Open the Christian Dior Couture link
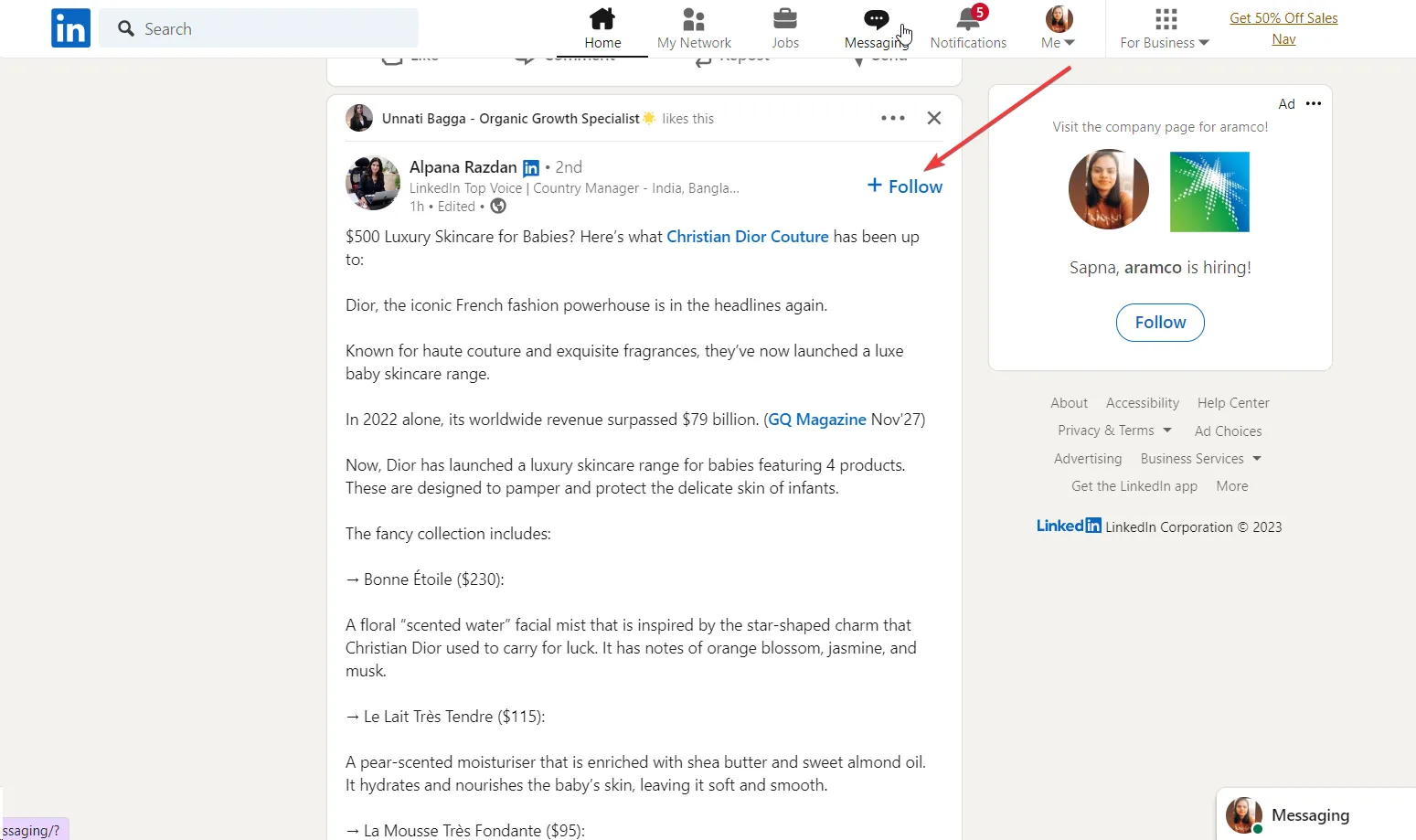 (x=748, y=237)
